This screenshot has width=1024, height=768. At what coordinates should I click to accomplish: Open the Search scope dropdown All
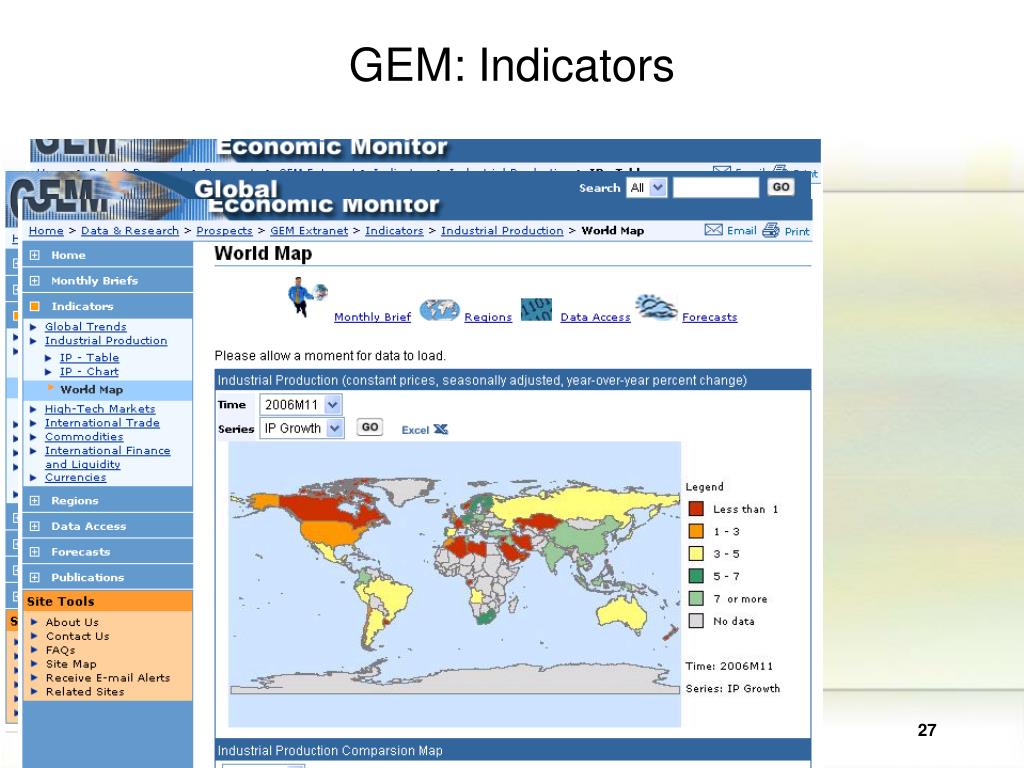647,188
